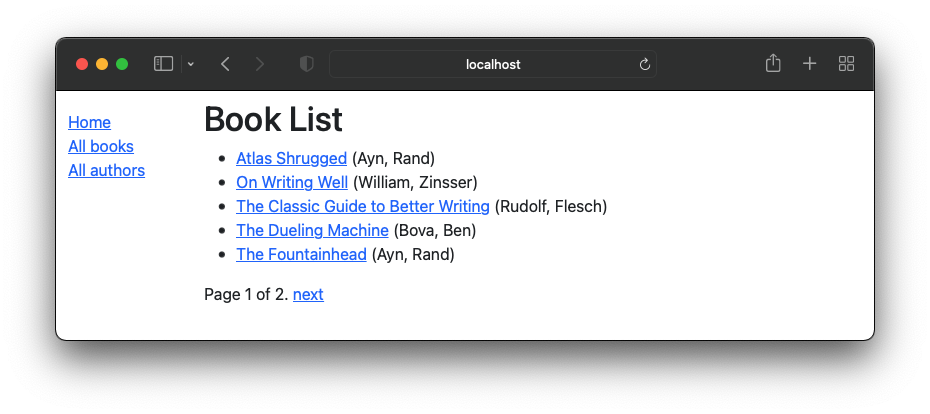Screen dimensions: 930x414
Task: Open the sidebar options dropdown chevron
Action: pos(190,64)
